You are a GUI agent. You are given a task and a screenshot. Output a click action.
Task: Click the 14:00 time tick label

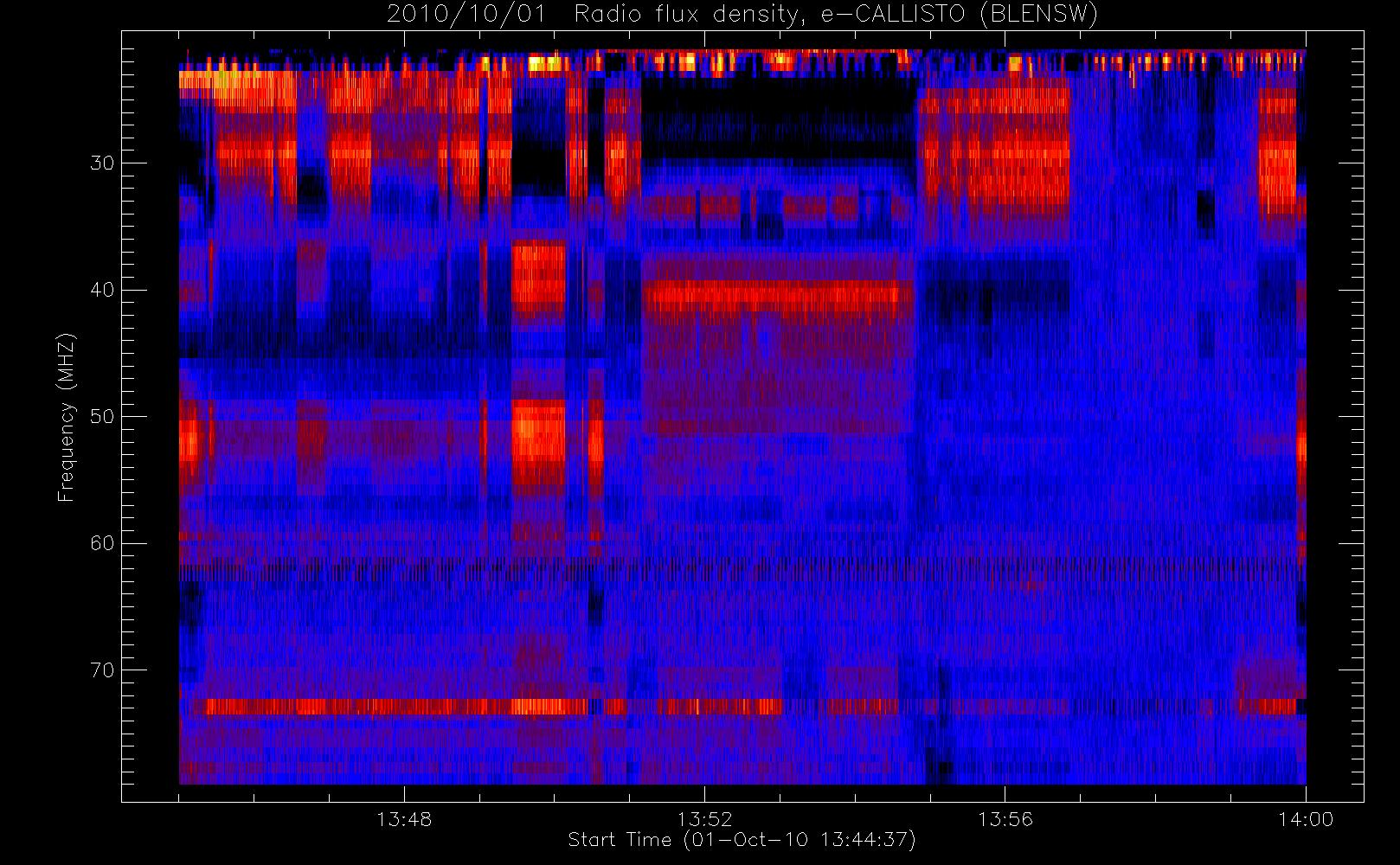point(1306,819)
